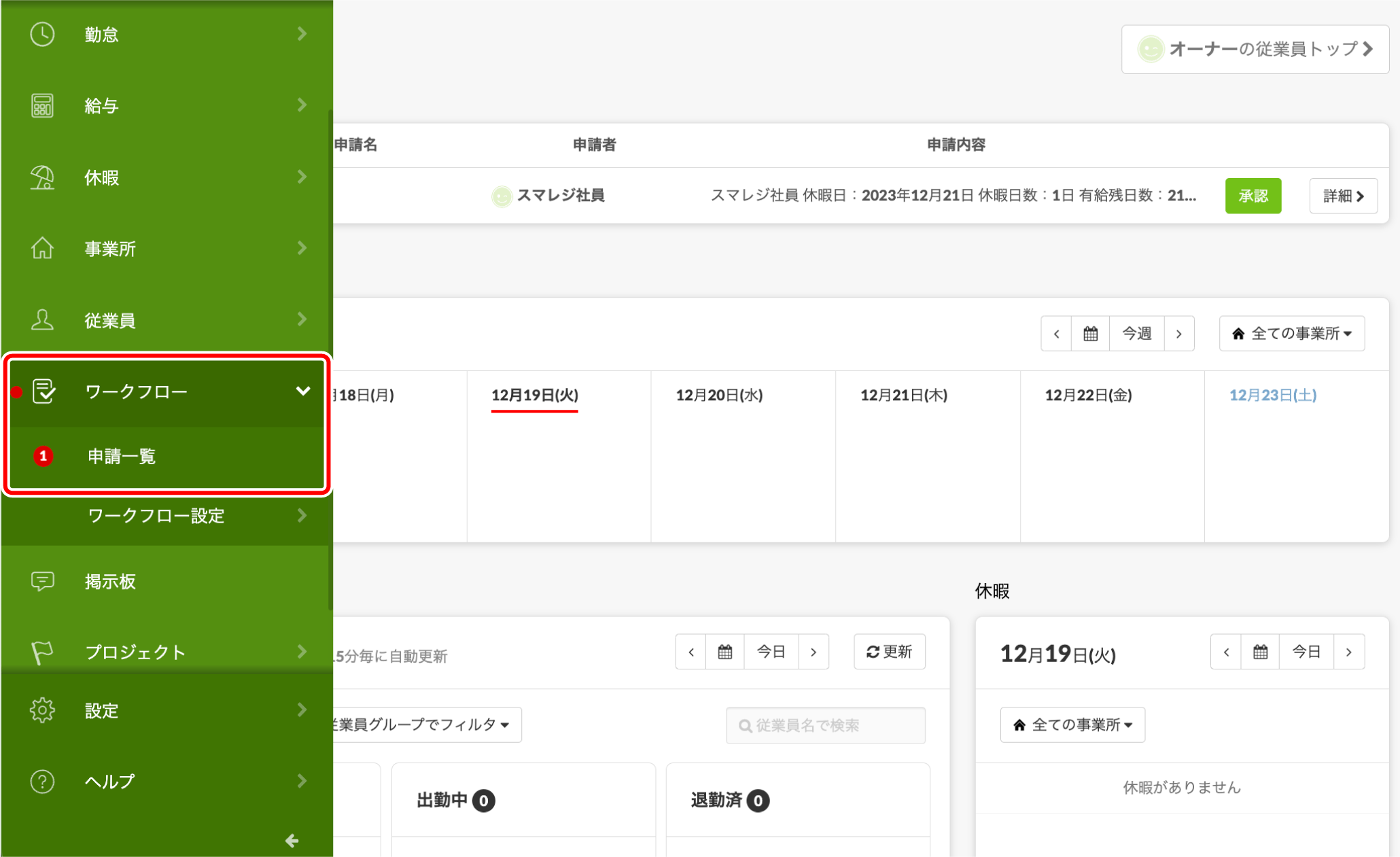Go to オーナーの従業員トップ
Viewport: 1400px width, 857px height.
point(1255,49)
